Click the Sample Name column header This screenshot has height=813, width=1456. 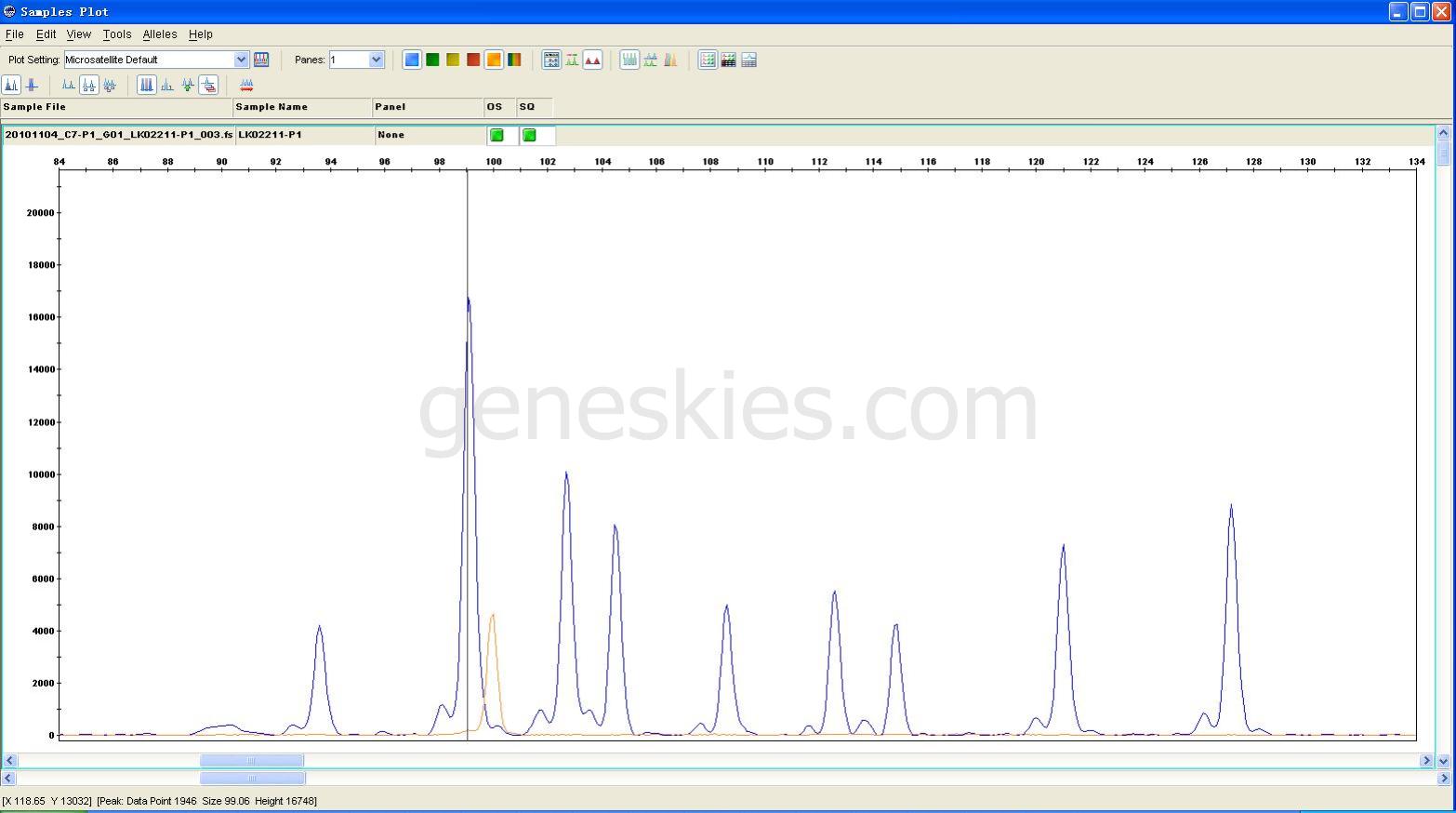pos(301,107)
